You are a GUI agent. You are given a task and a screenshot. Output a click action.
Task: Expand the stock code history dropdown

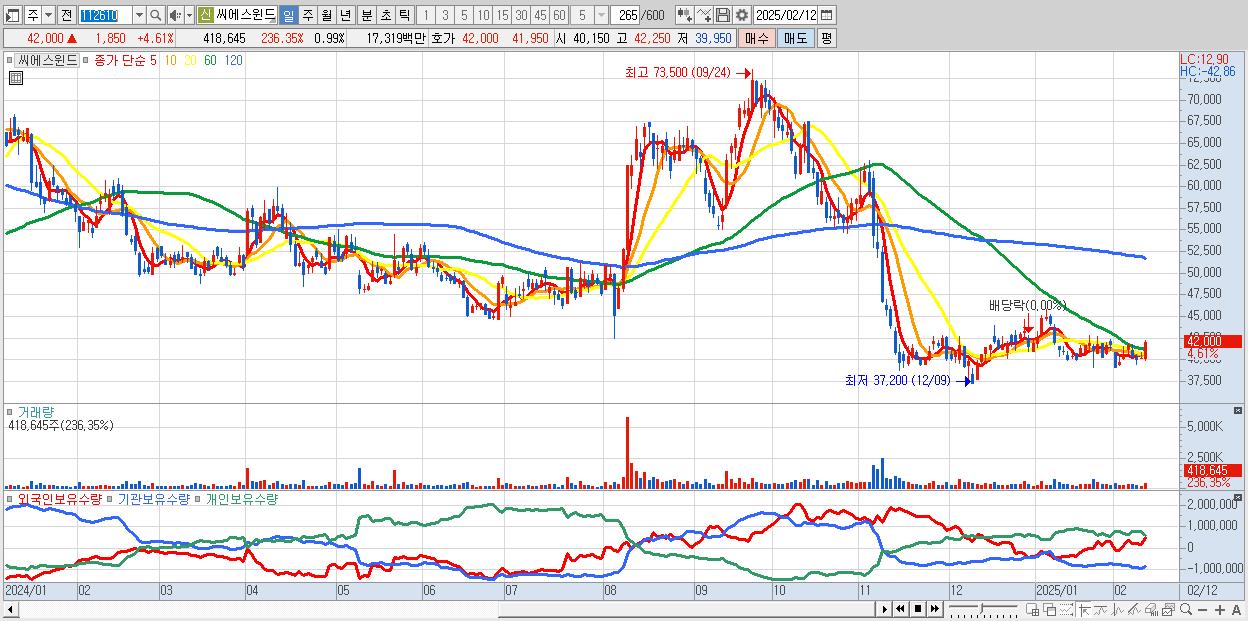[x=139, y=15]
